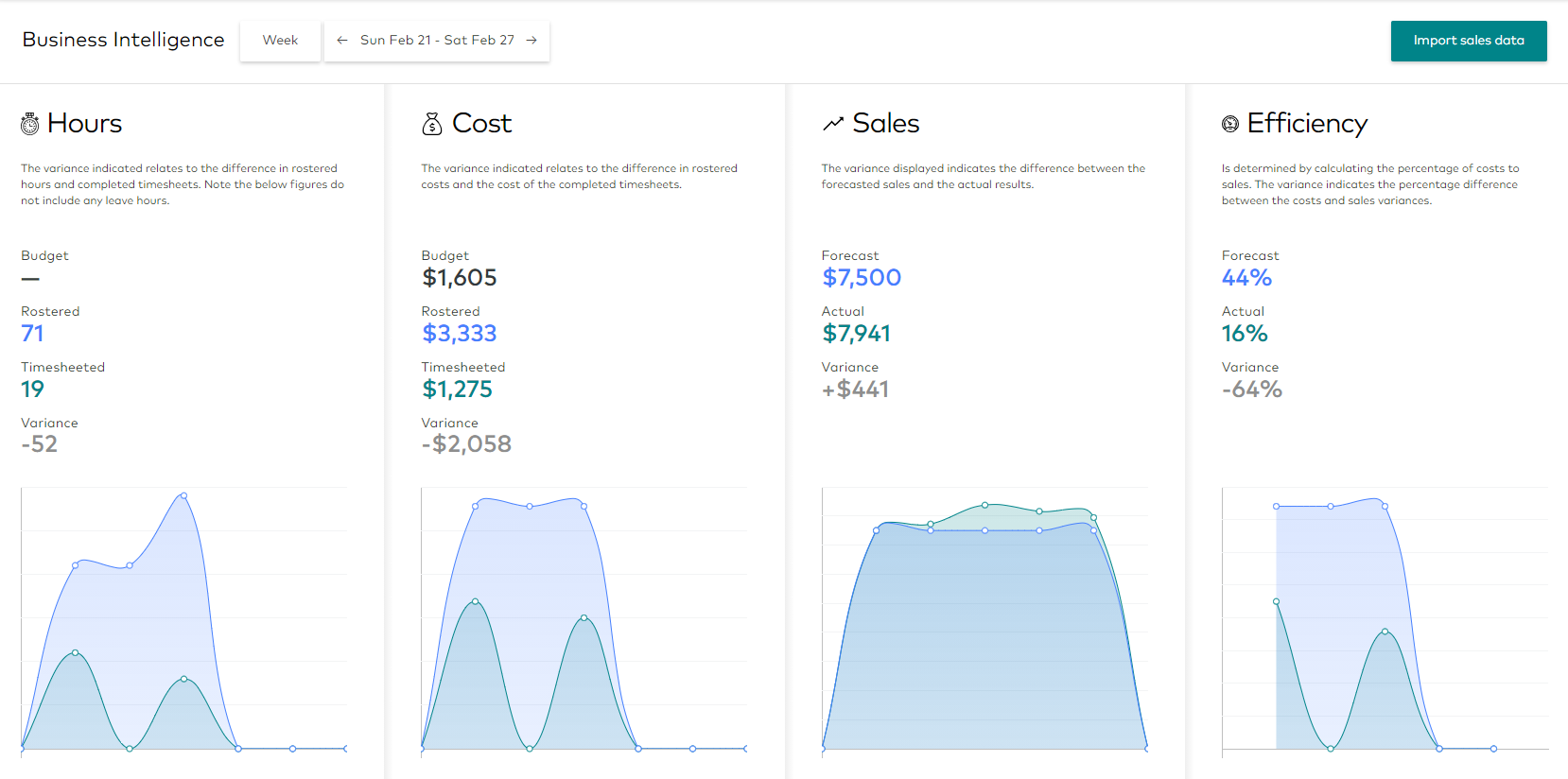The image size is (1568, 779).
Task: Click the highest green point on Sales chart
Action: [984, 505]
